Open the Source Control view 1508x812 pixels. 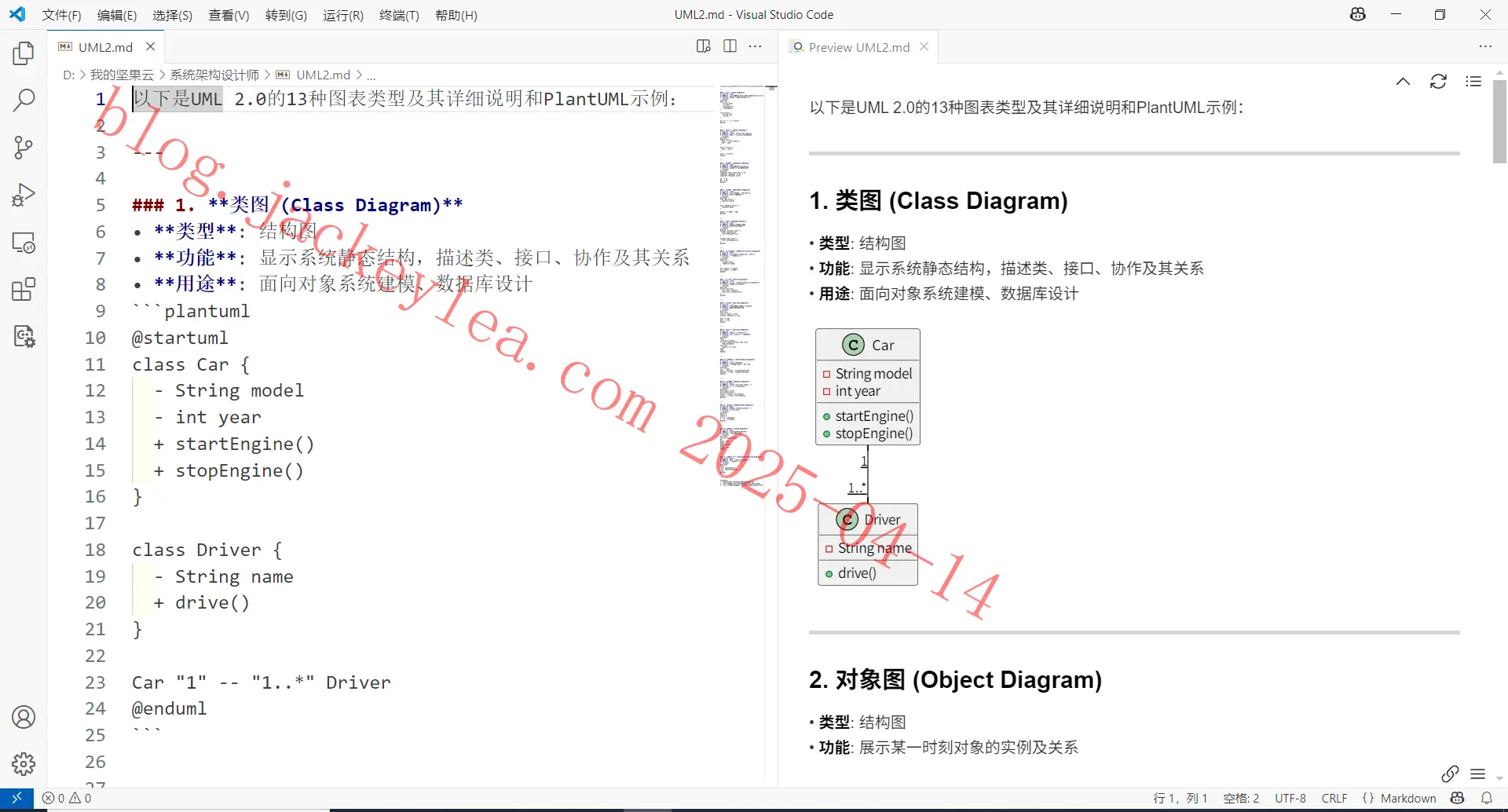(24, 148)
